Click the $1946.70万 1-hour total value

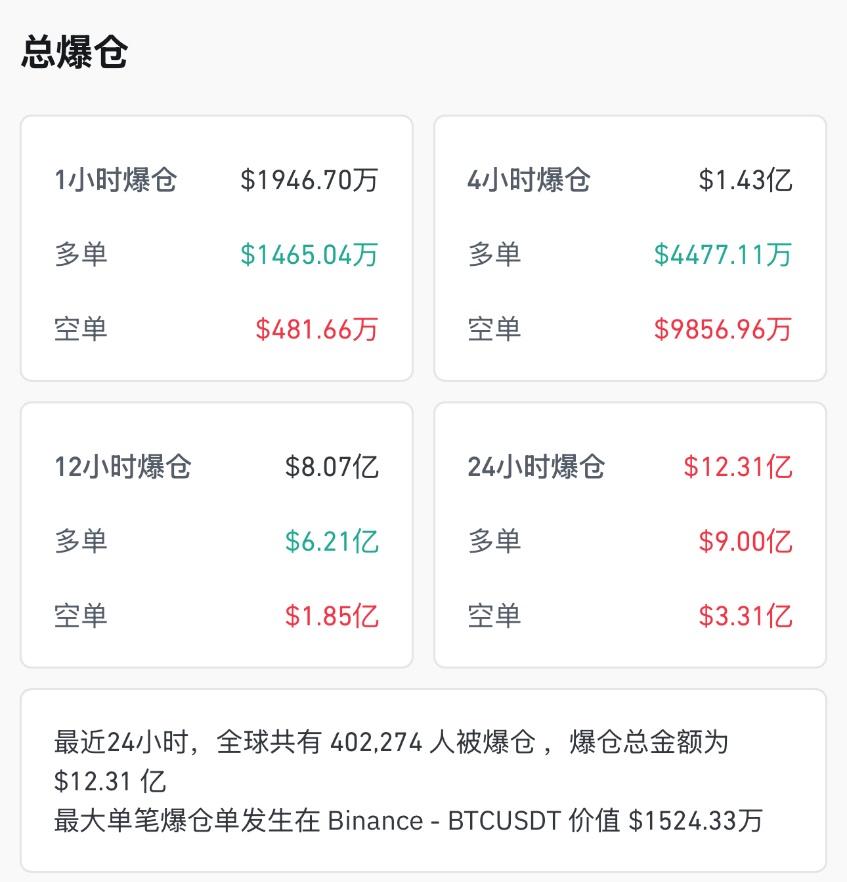tap(309, 180)
